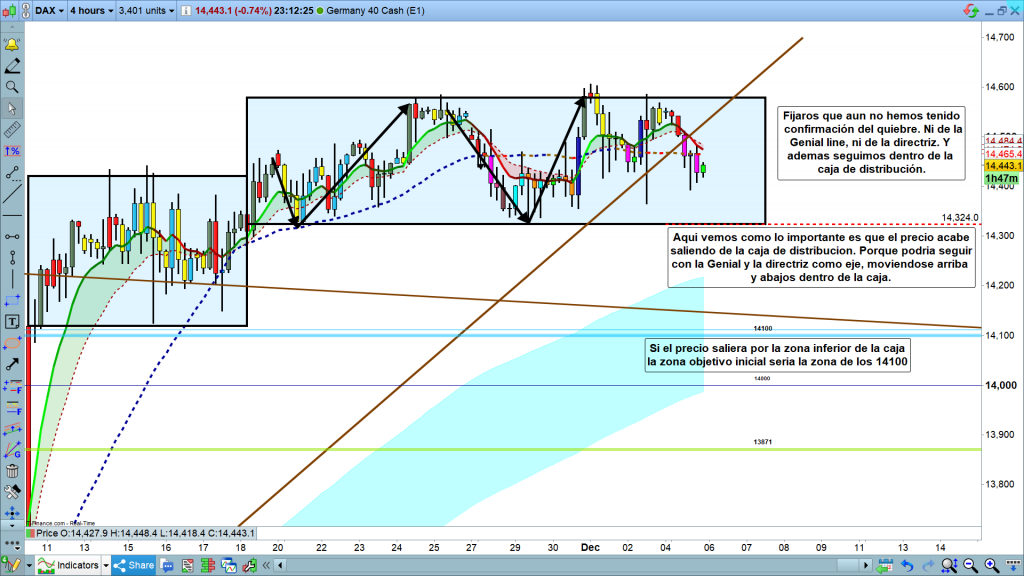The height and width of the screenshot is (576, 1024).
Task: Open the Indicators menu
Action: (x=77, y=566)
